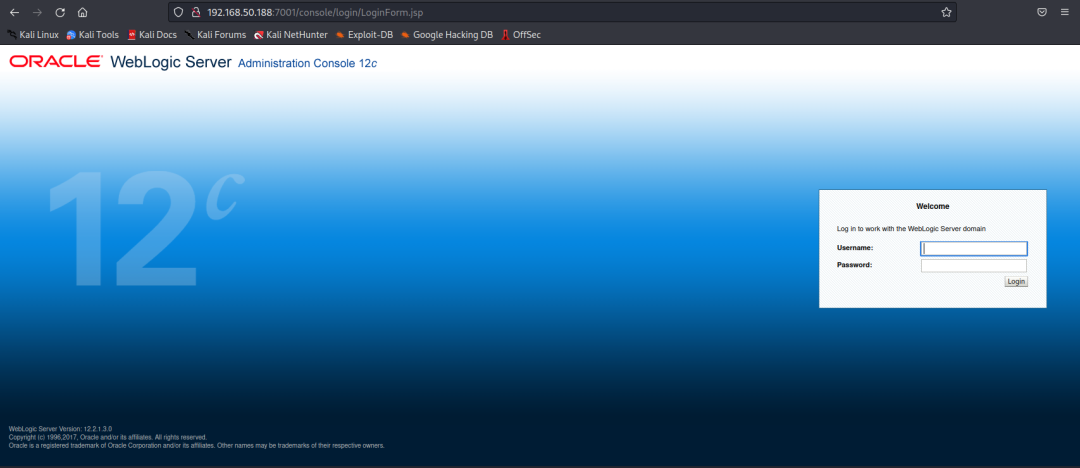Click the browser forward arrow

click(37, 12)
